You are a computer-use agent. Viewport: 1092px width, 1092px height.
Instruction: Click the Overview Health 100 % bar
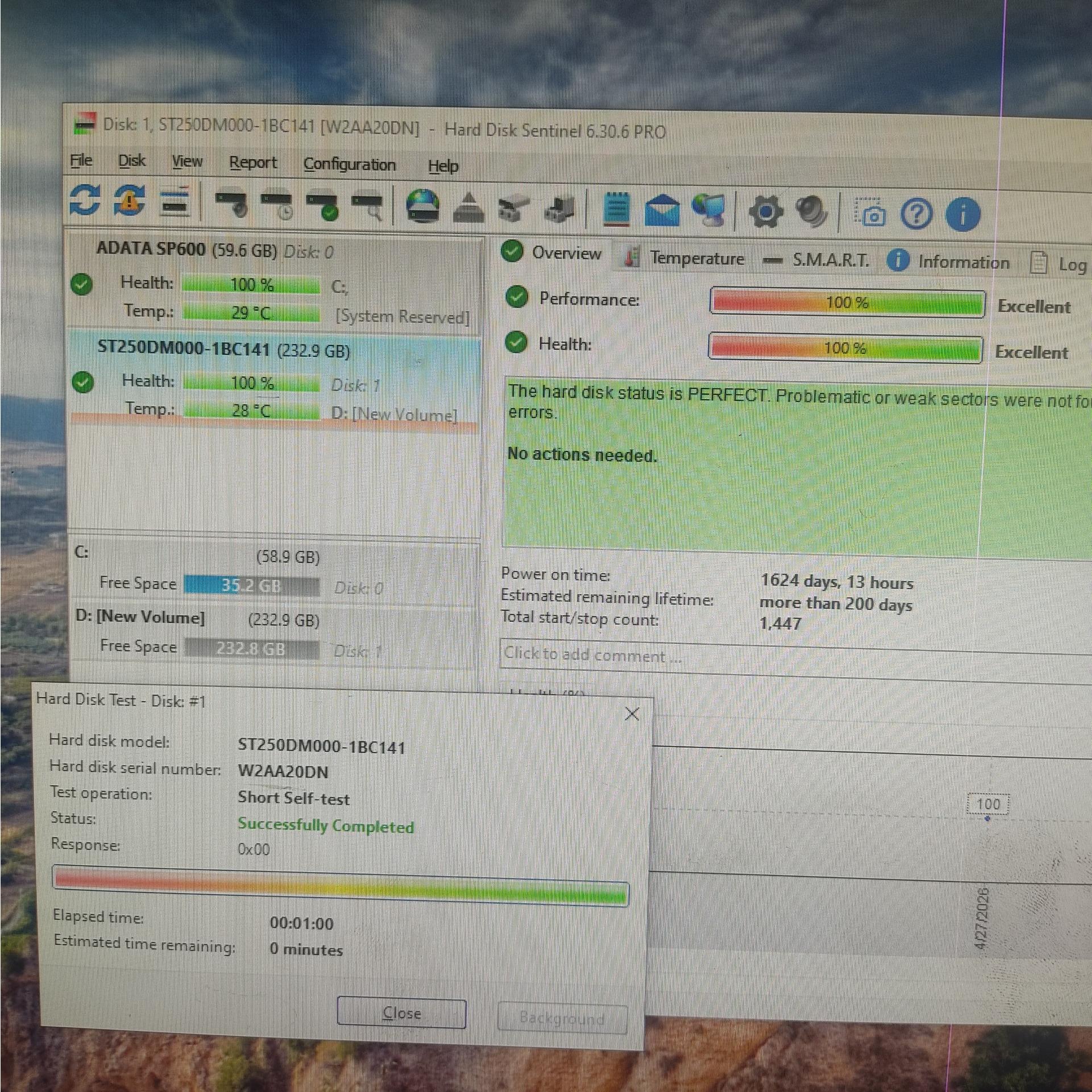pos(845,347)
